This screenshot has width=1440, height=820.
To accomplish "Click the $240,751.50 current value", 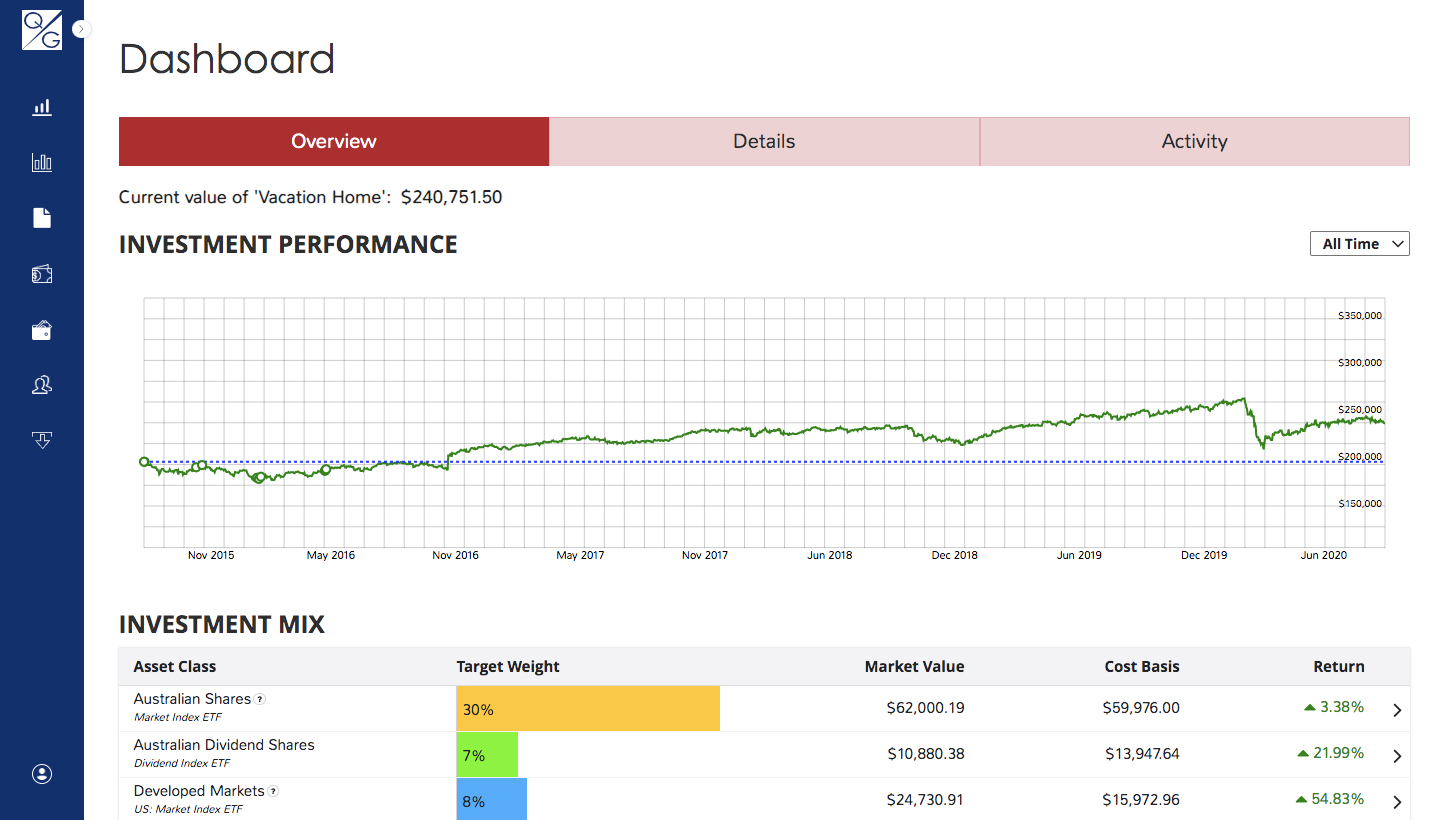I will 451,197.
